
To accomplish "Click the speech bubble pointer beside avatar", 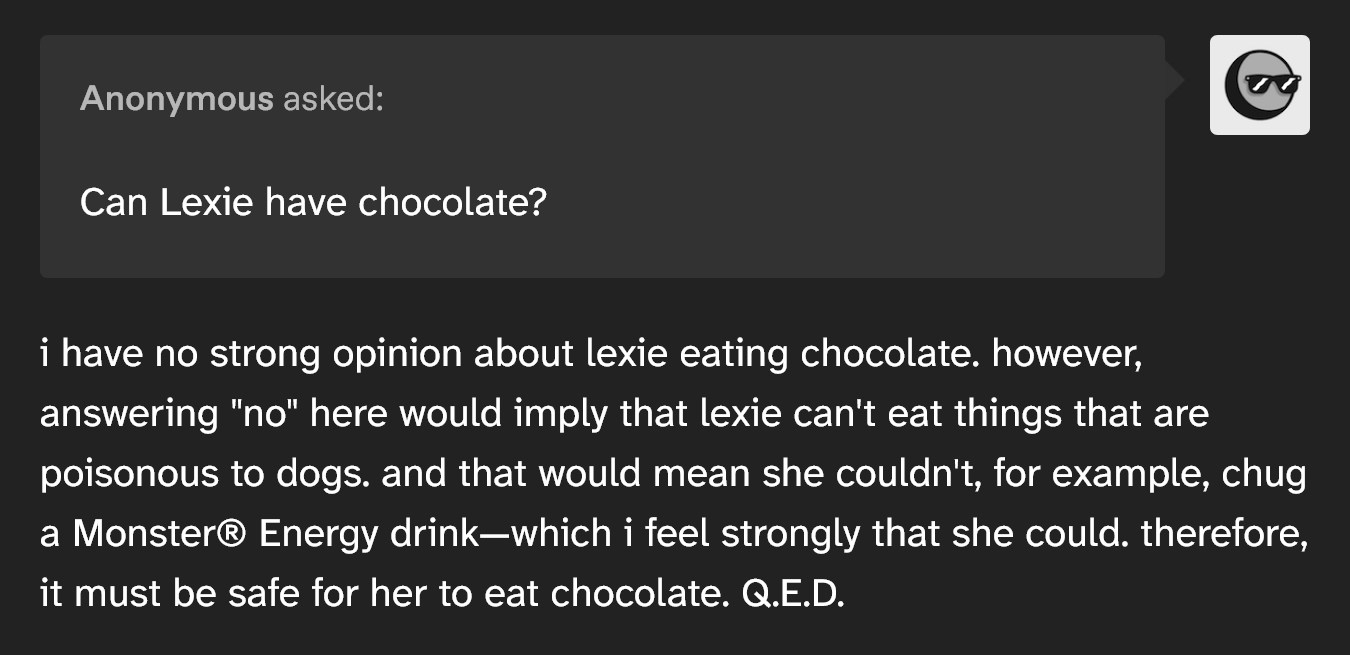I will [x=1175, y=78].
